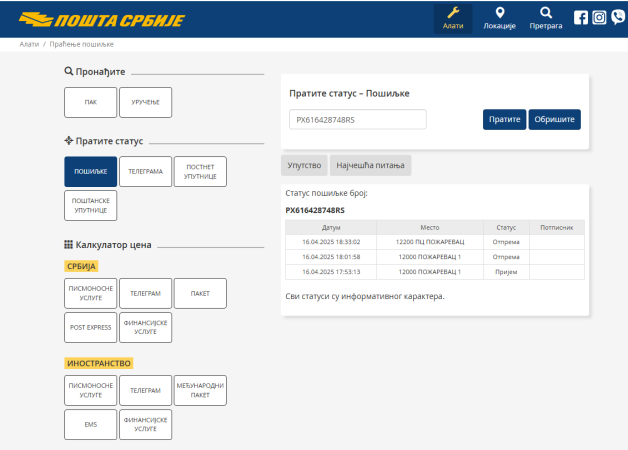
Task: Open EMS calculator under Иностранство
Action: pyautogui.click(x=90, y=424)
